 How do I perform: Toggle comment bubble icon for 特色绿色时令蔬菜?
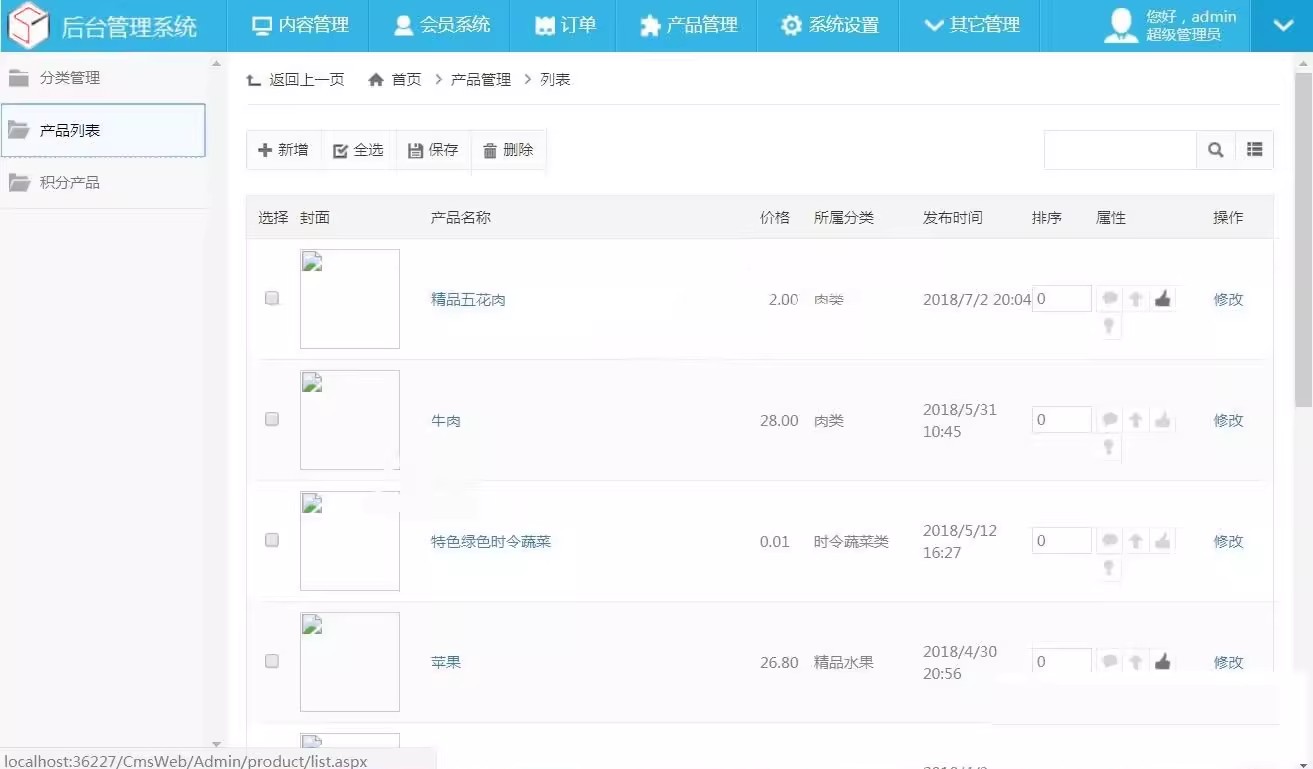[1109, 541]
